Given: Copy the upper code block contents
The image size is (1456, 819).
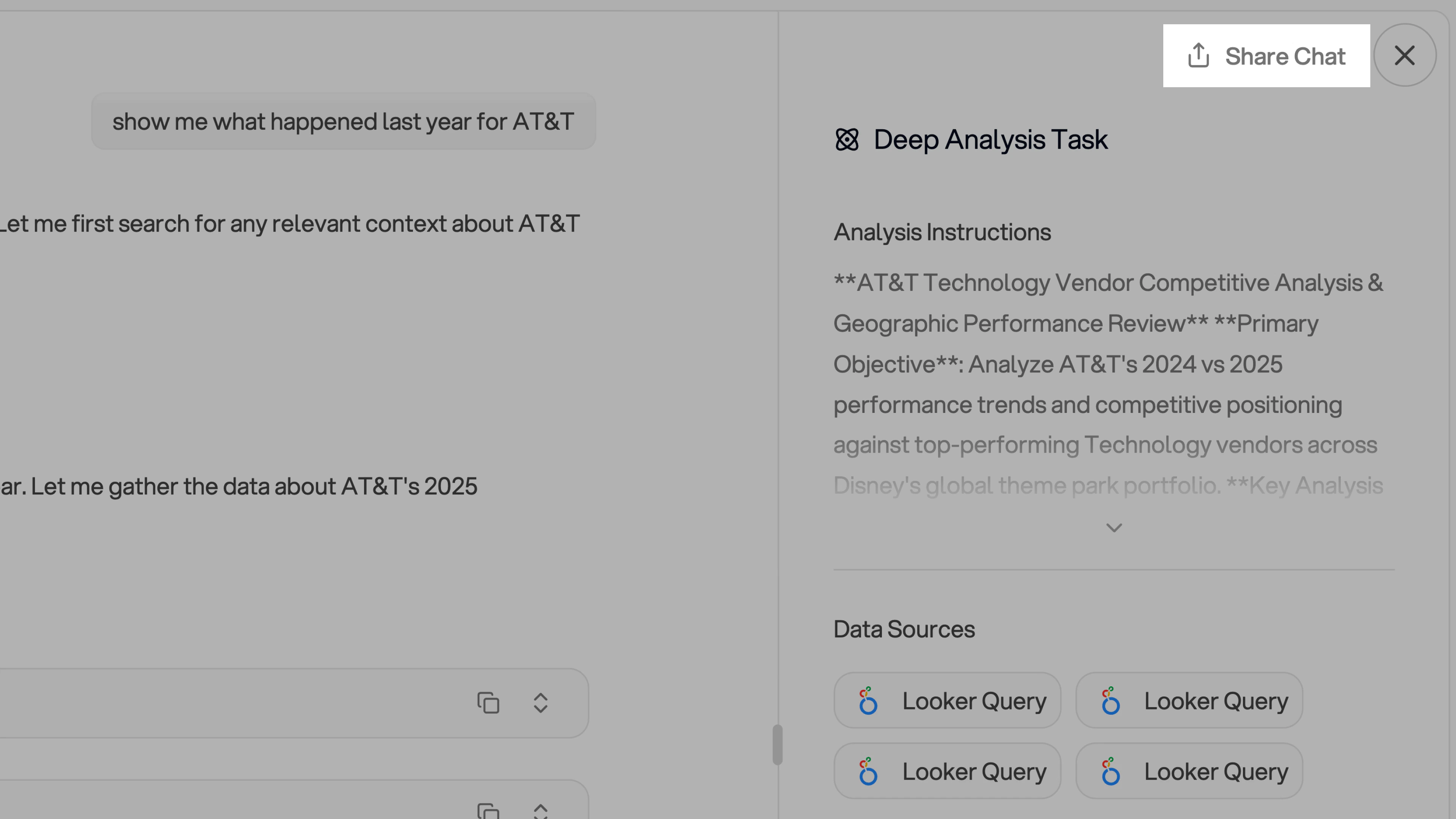Looking at the screenshot, I should 488,703.
